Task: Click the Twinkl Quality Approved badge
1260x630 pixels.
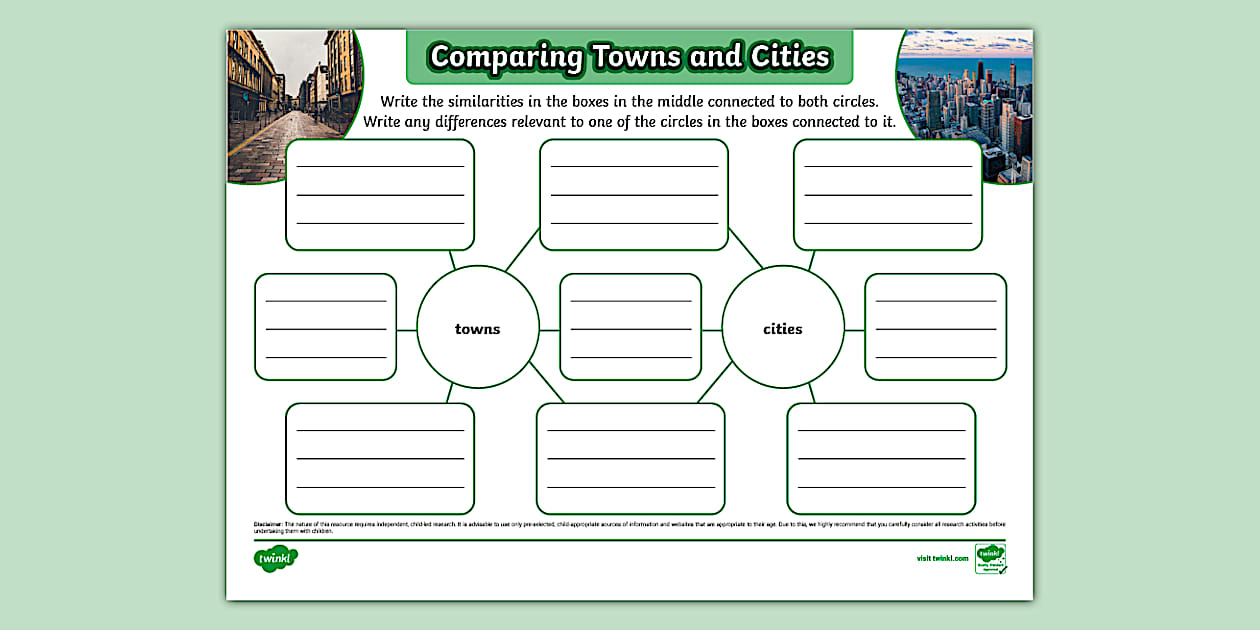Action: (991, 558)
